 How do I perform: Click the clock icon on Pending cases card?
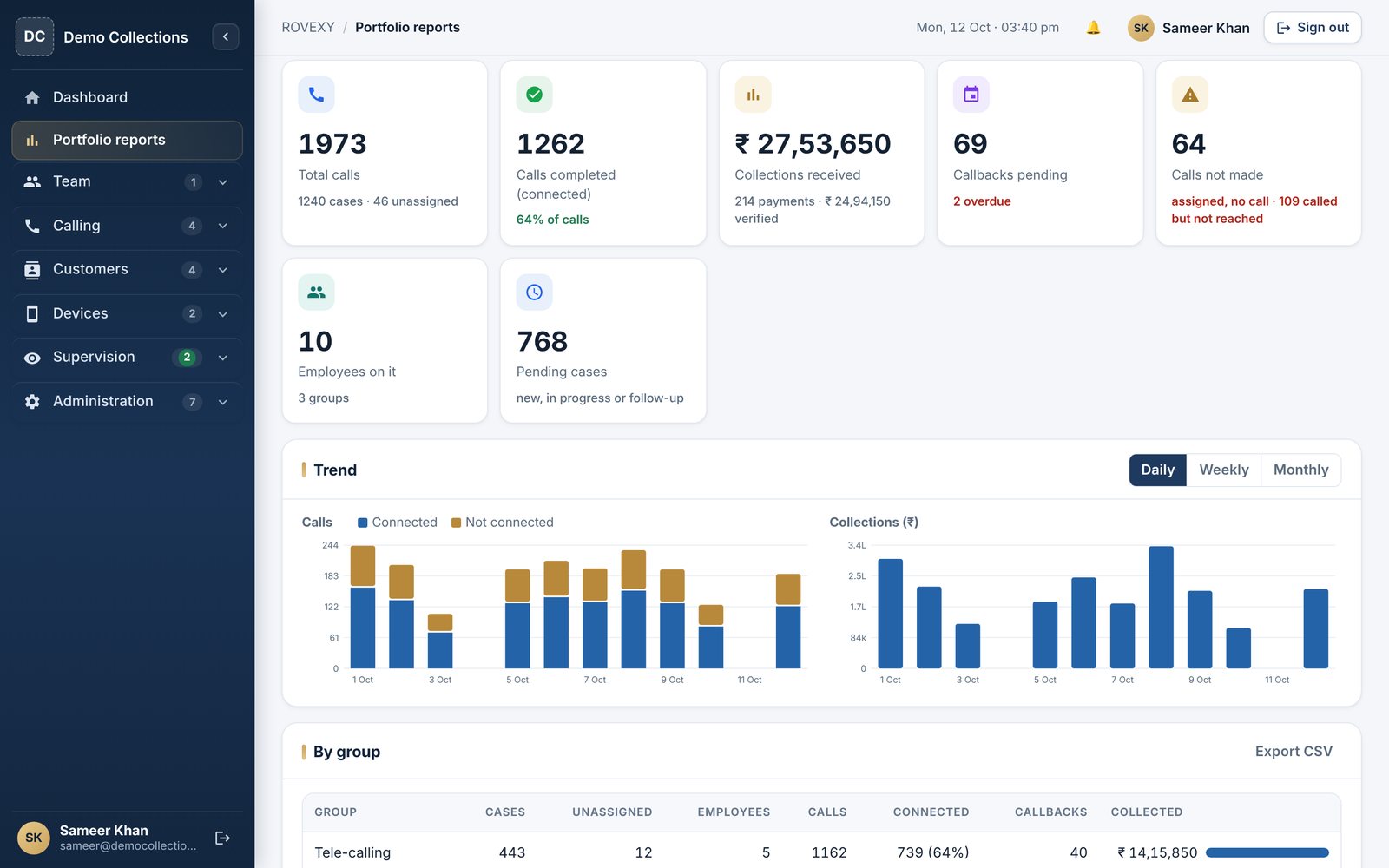pyautogui.click(x=535, y=293)
